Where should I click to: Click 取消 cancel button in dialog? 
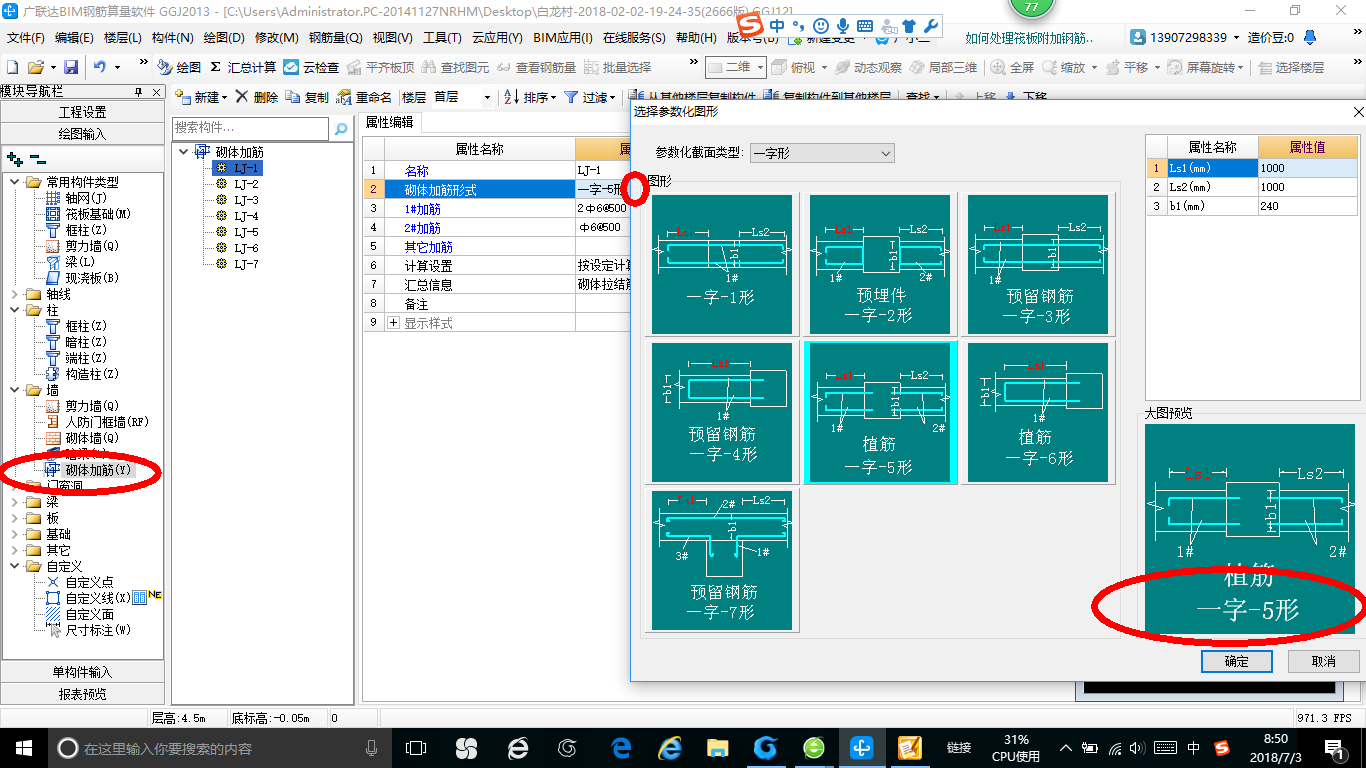1323,661
